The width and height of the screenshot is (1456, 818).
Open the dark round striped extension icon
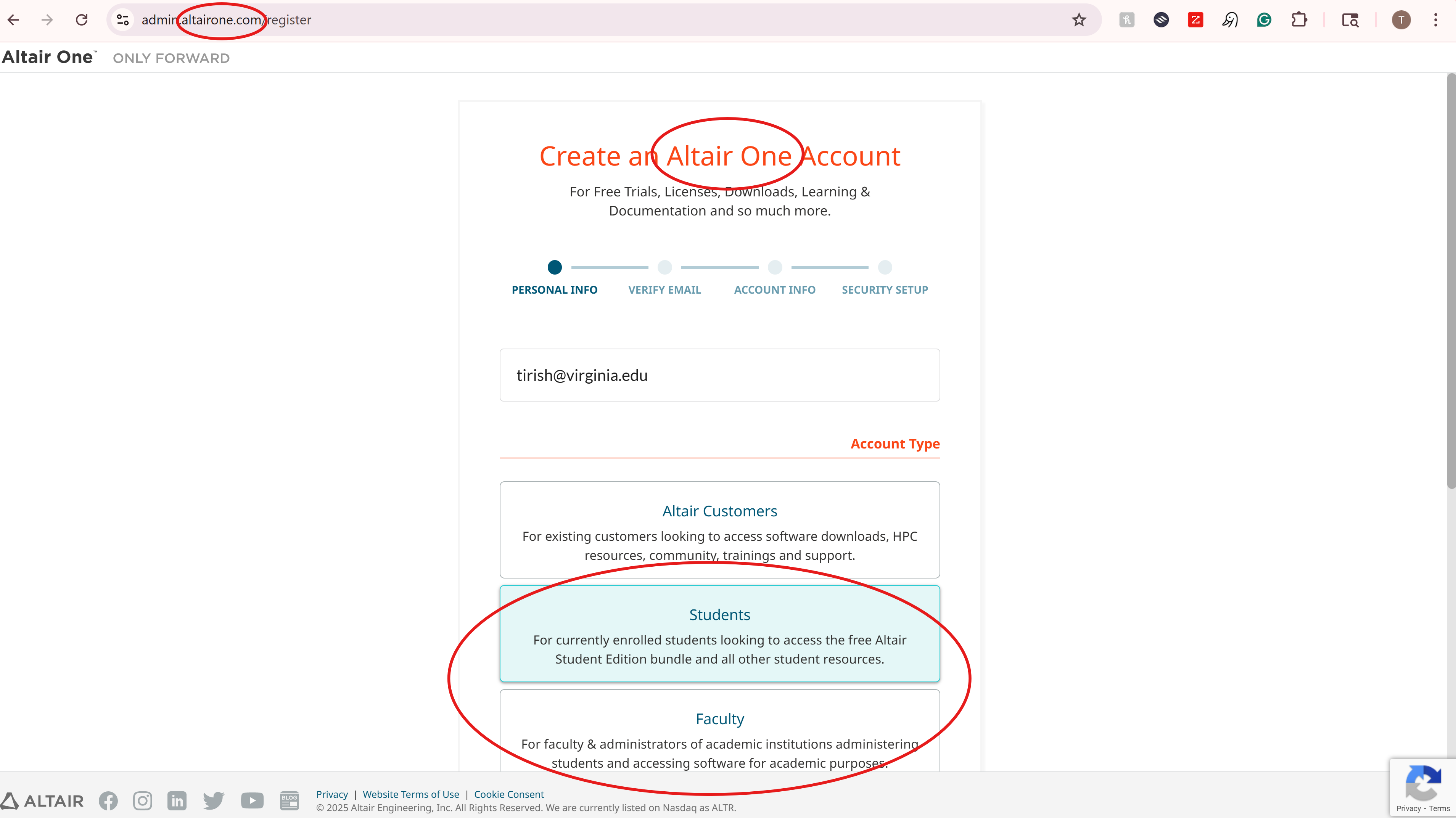[1161, 20]
